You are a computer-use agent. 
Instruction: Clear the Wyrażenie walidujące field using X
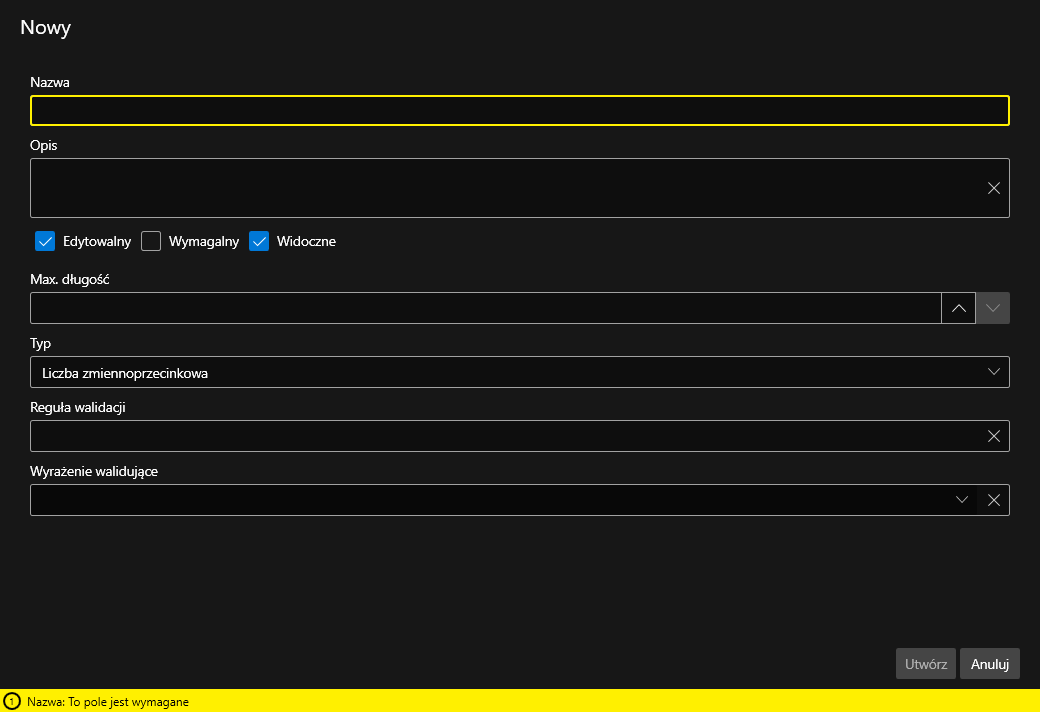[x=993, y=500]
